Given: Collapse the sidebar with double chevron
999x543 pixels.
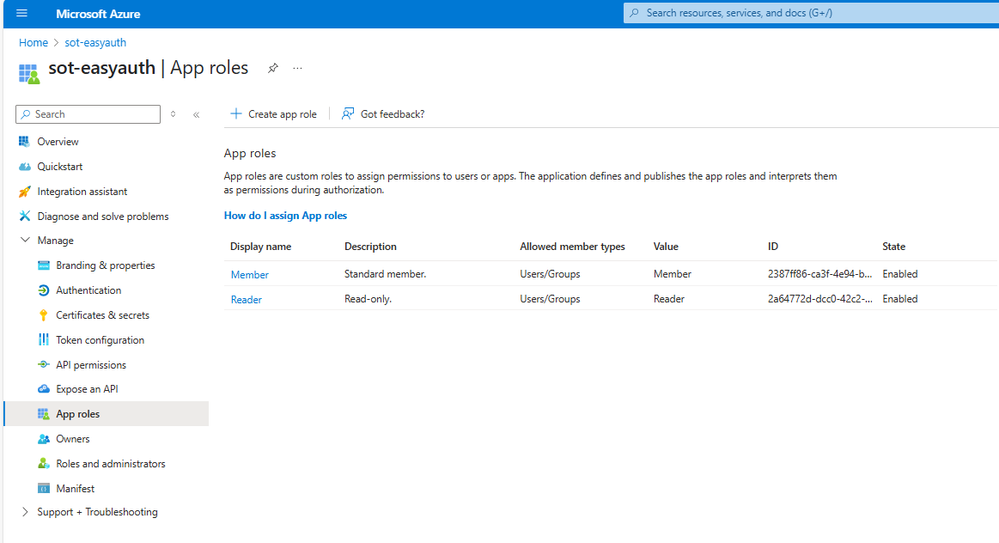Looking at the screenshot, I should coord(196,115).
